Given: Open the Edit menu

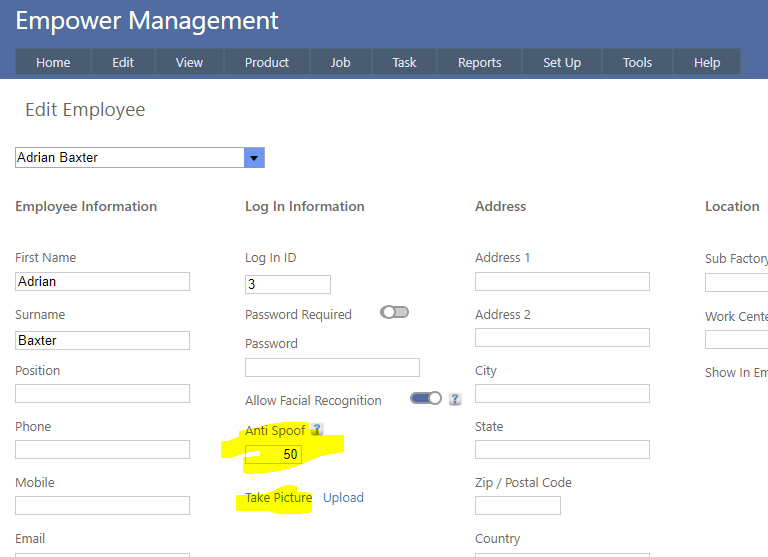Looking at the screenshot, I should [123, 62].
